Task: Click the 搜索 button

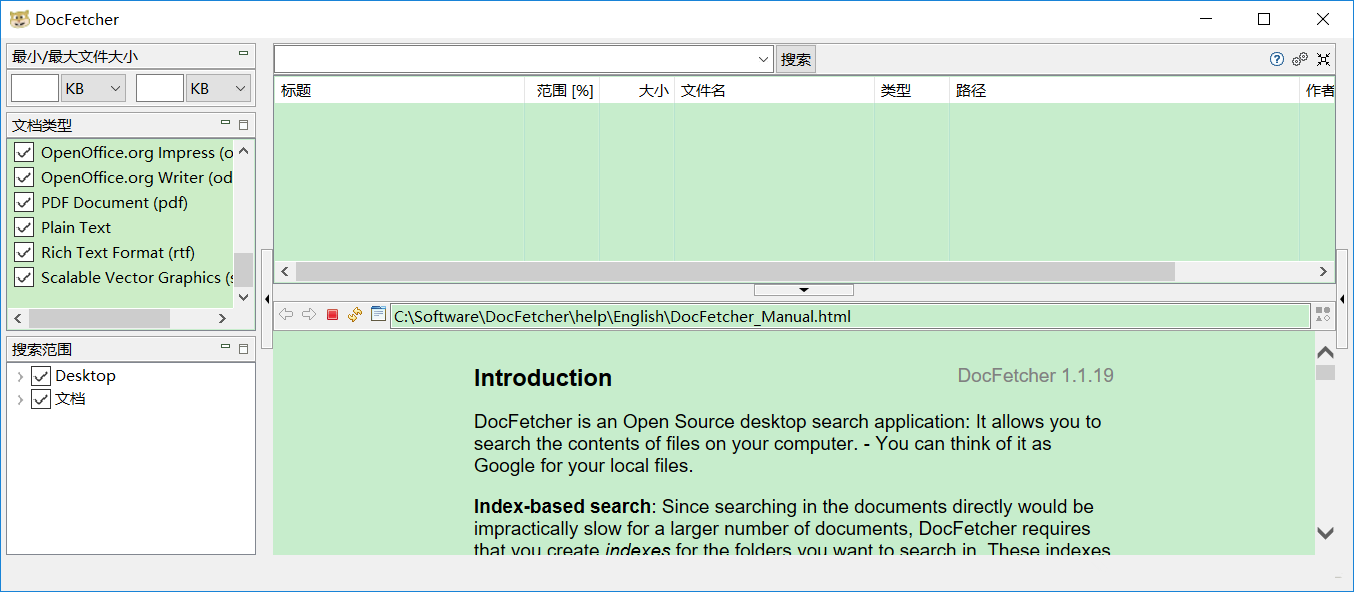Action: [x=796, y=59]
